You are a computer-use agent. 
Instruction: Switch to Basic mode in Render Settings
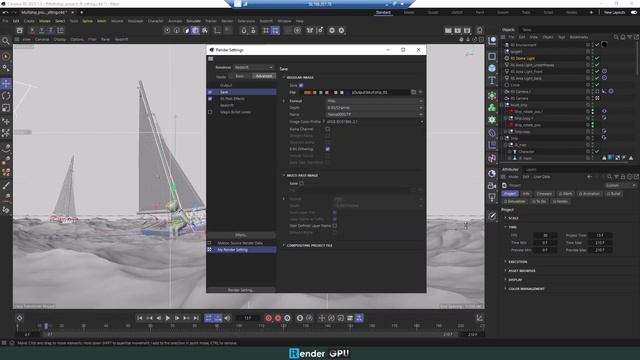(x=240, y=76)
